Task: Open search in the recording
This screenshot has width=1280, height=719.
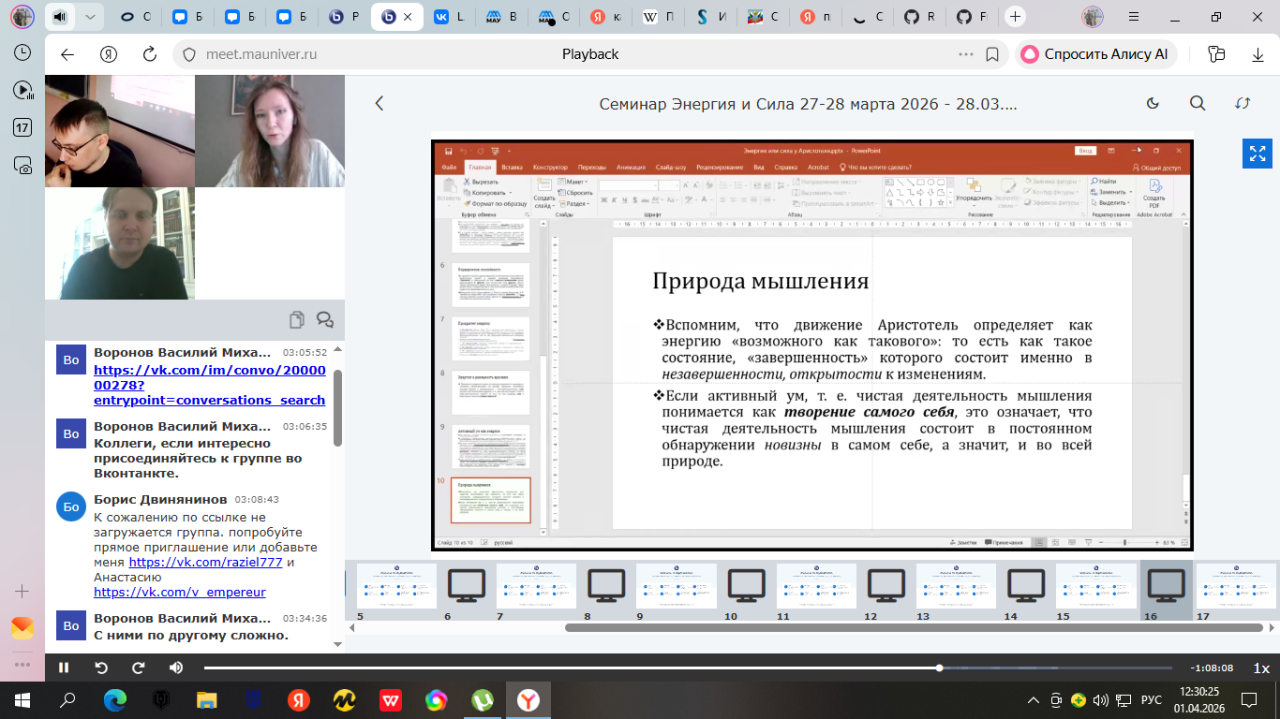Action: [1197, 103]
